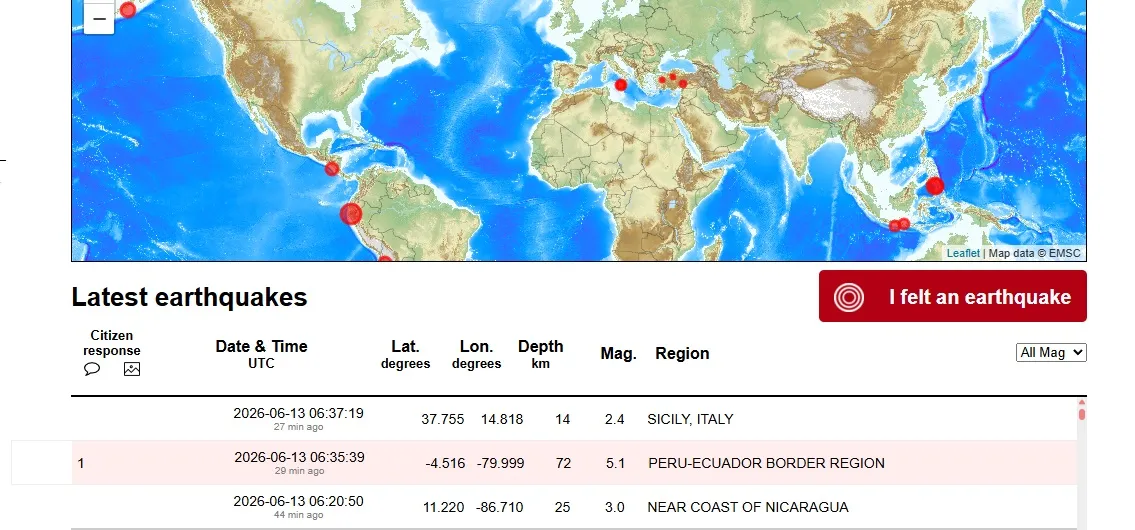Click the 2026-06-13 06:37:19 timestamp
The image size is (1135, 530).
[x=298, y=413]
